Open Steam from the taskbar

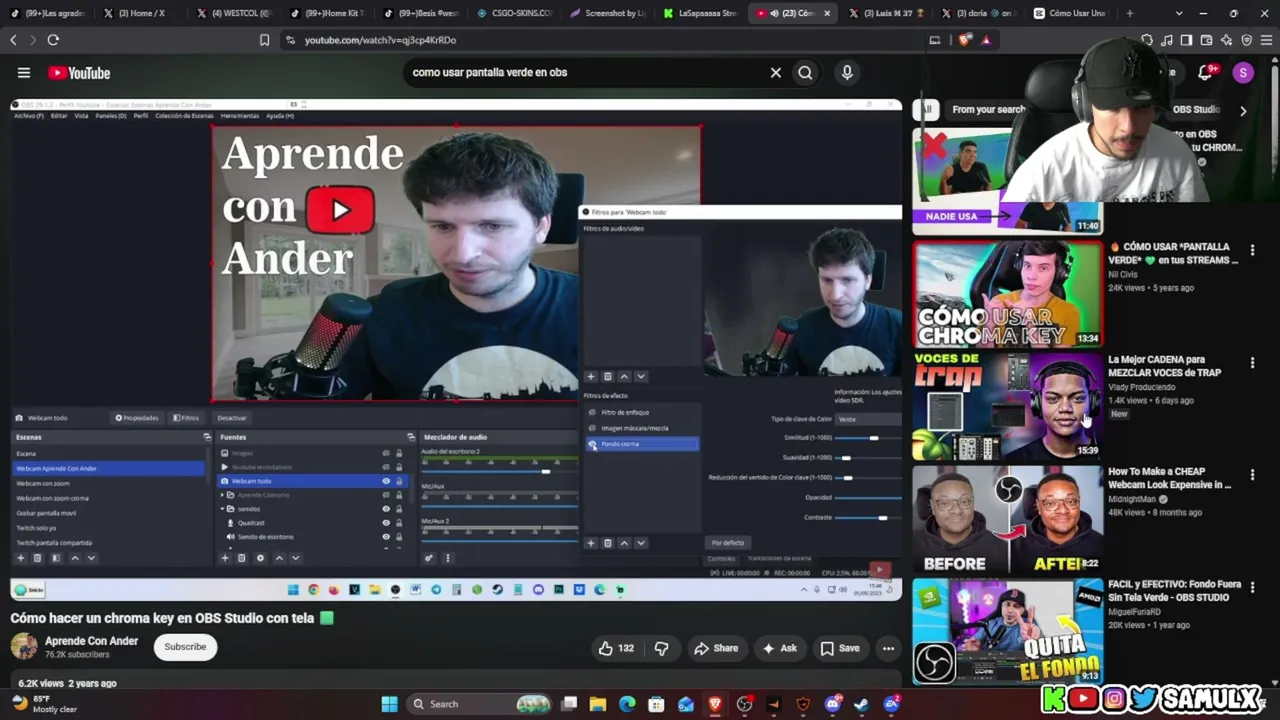862,704
